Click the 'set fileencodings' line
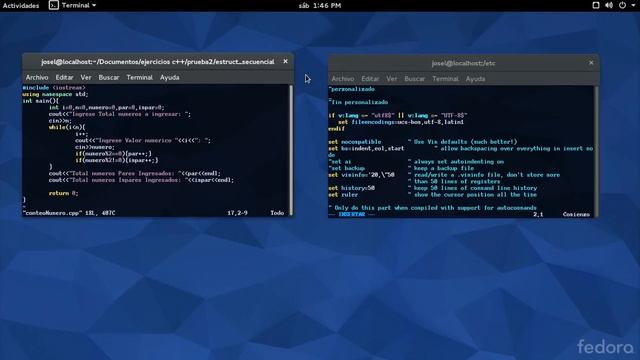The width and height of the screenshot is (640, 360). (x=401, y=122)
